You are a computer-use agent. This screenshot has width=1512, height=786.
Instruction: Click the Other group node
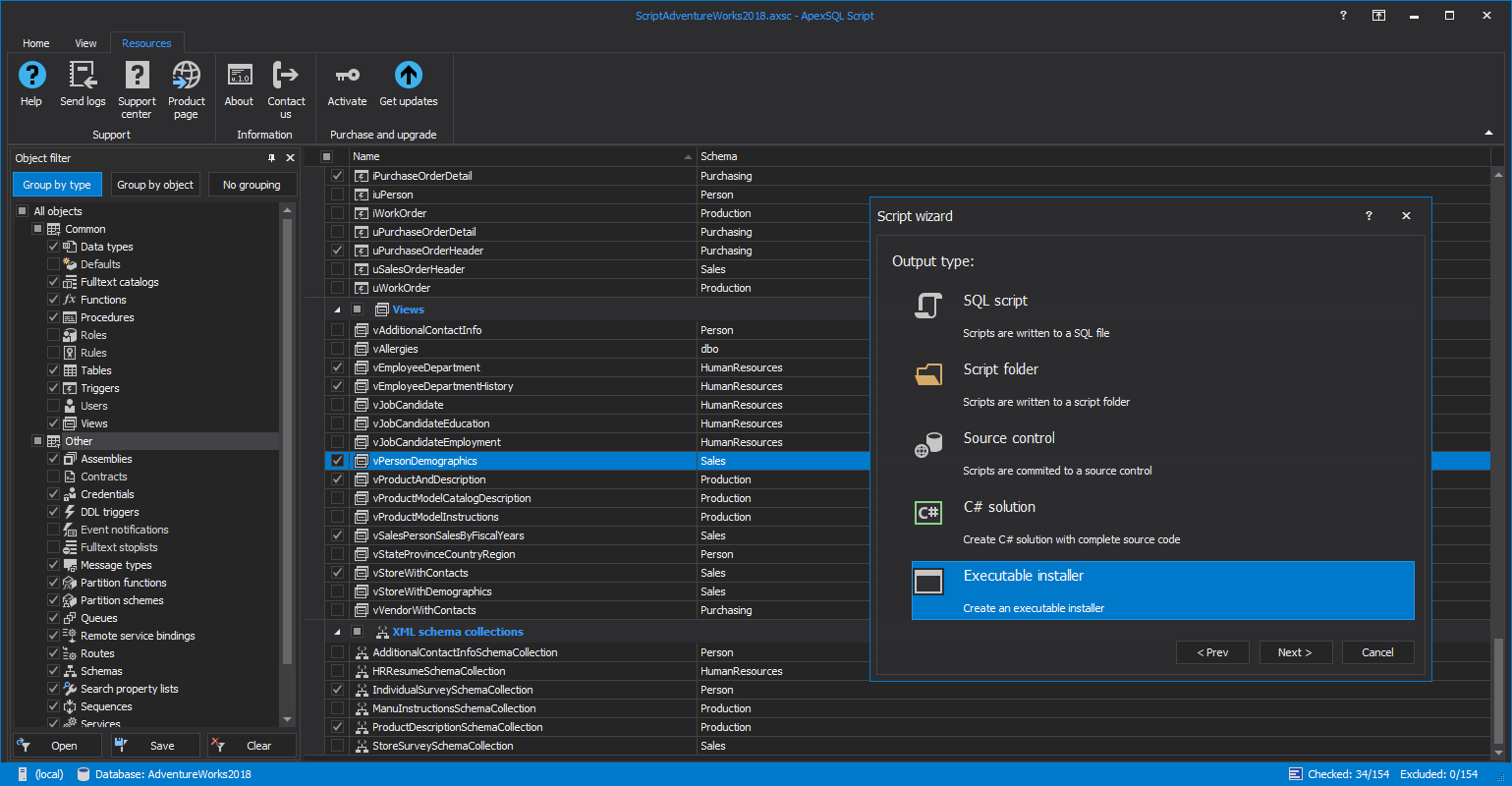click(x=79, y=441)
